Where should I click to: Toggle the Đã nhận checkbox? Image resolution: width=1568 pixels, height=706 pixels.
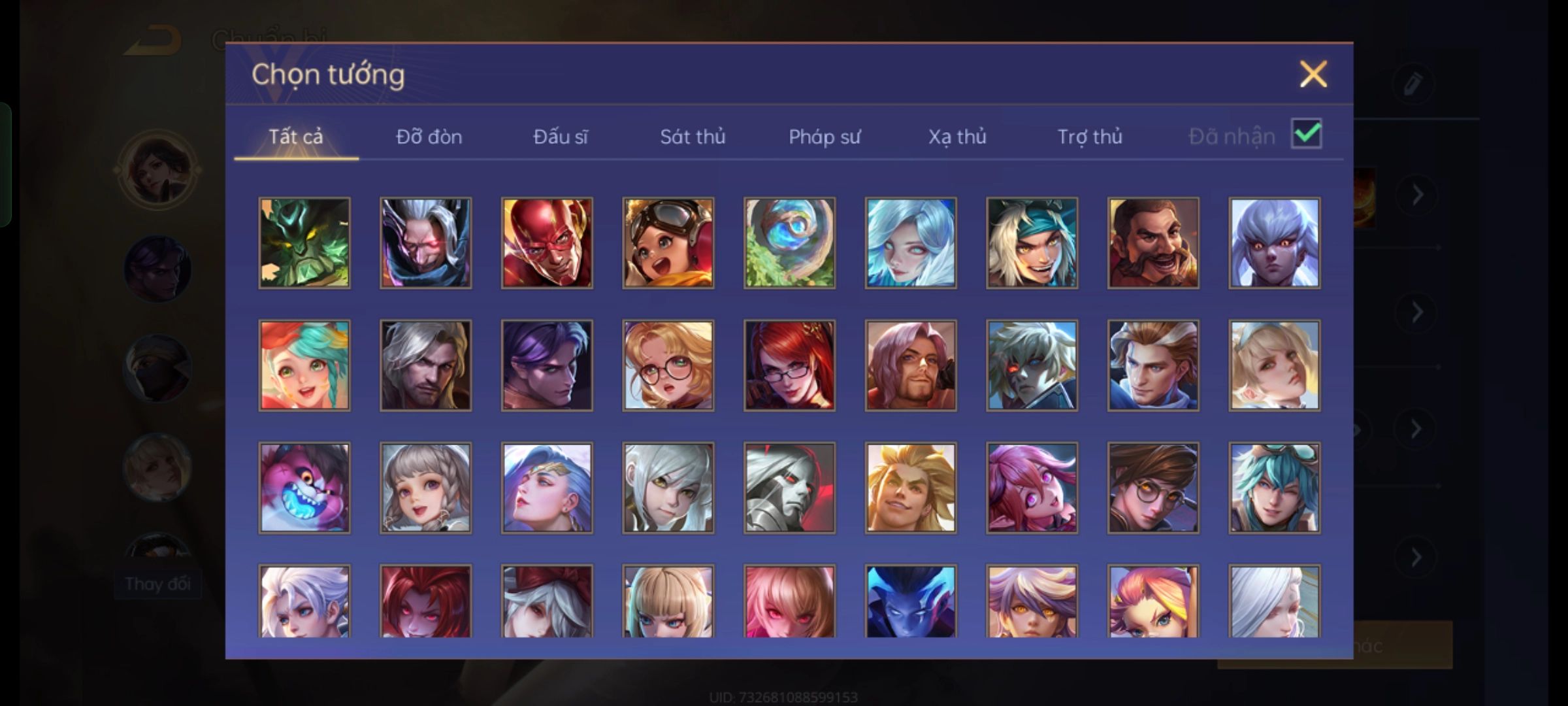[x=1307, y=134]
